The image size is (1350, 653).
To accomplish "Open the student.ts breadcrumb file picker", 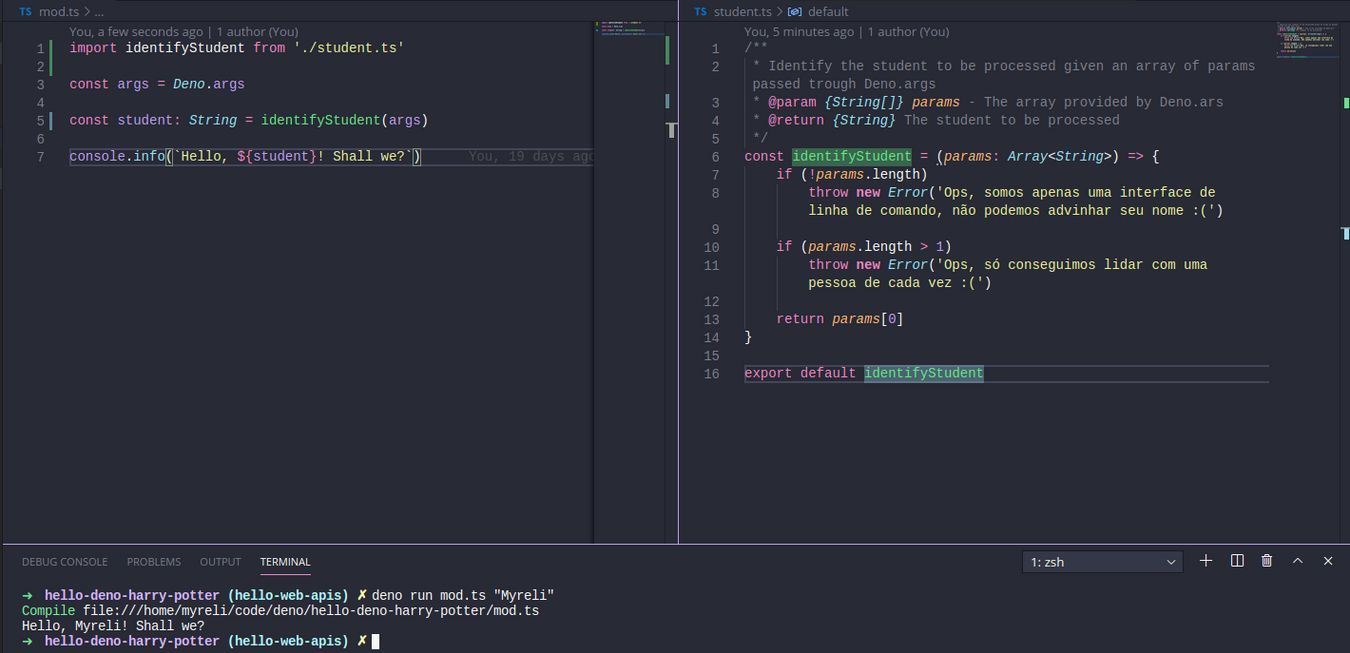I will coord(742,12).
